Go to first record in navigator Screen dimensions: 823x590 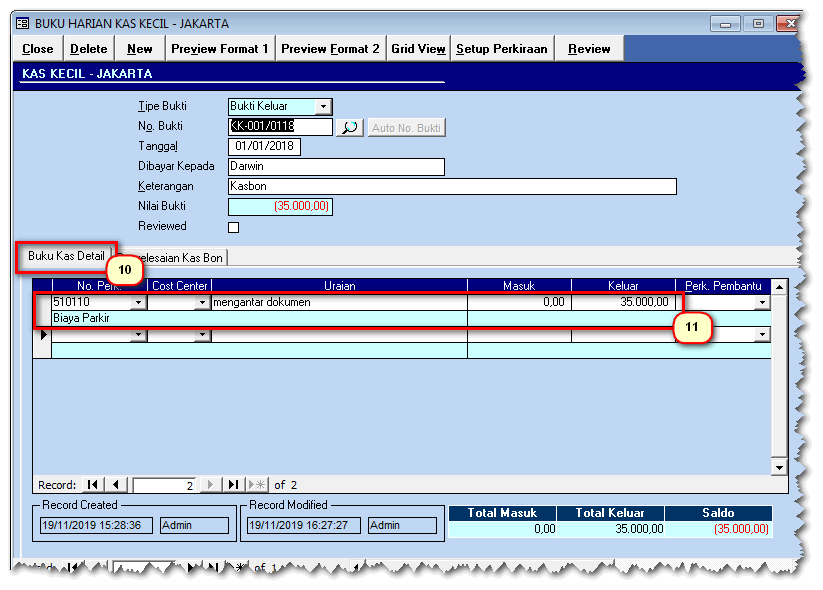point(93,485)
